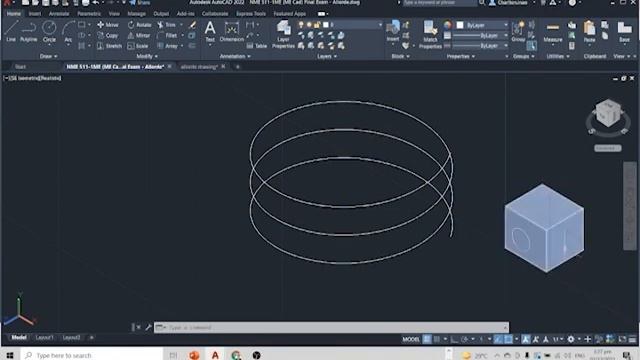
Task: Open the Home ribbon tab
Action: click(13, 13)
